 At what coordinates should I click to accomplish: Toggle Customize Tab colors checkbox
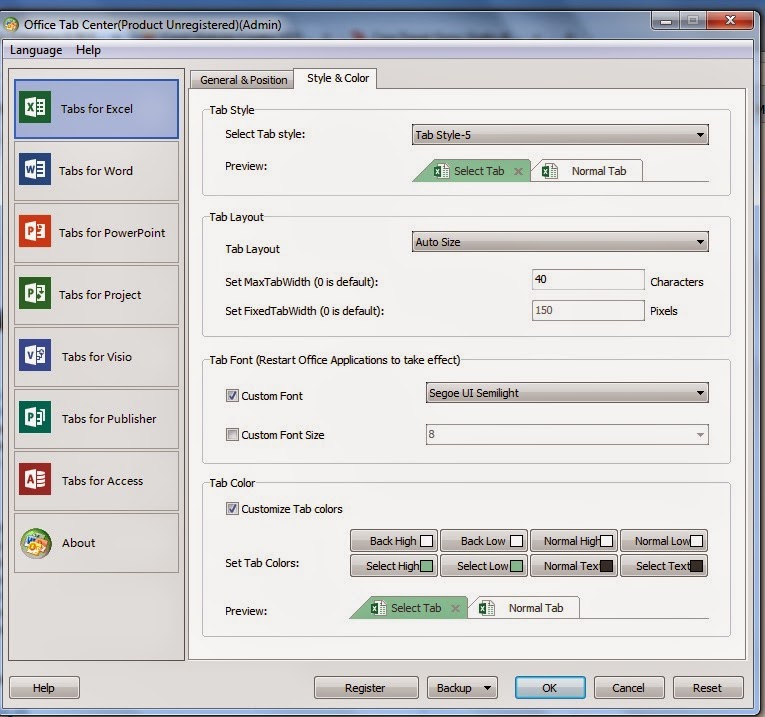pos(232,508)
